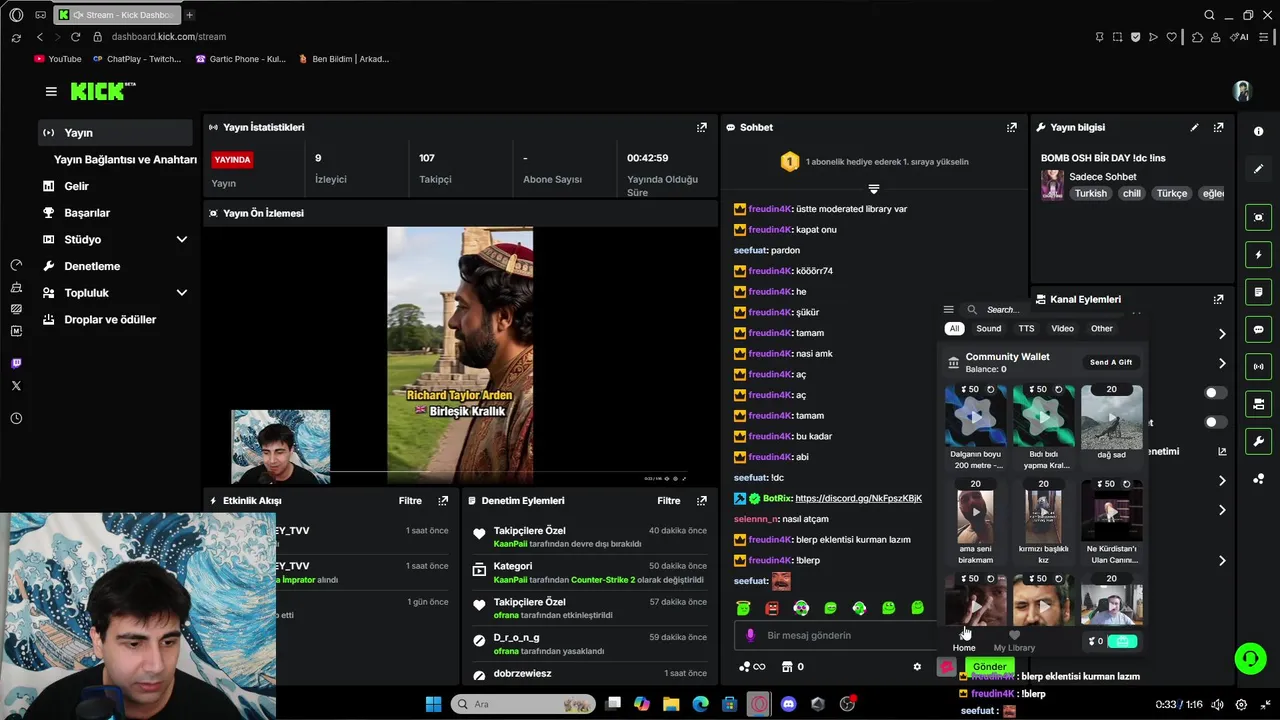Open the Windows Start menu

433,704
